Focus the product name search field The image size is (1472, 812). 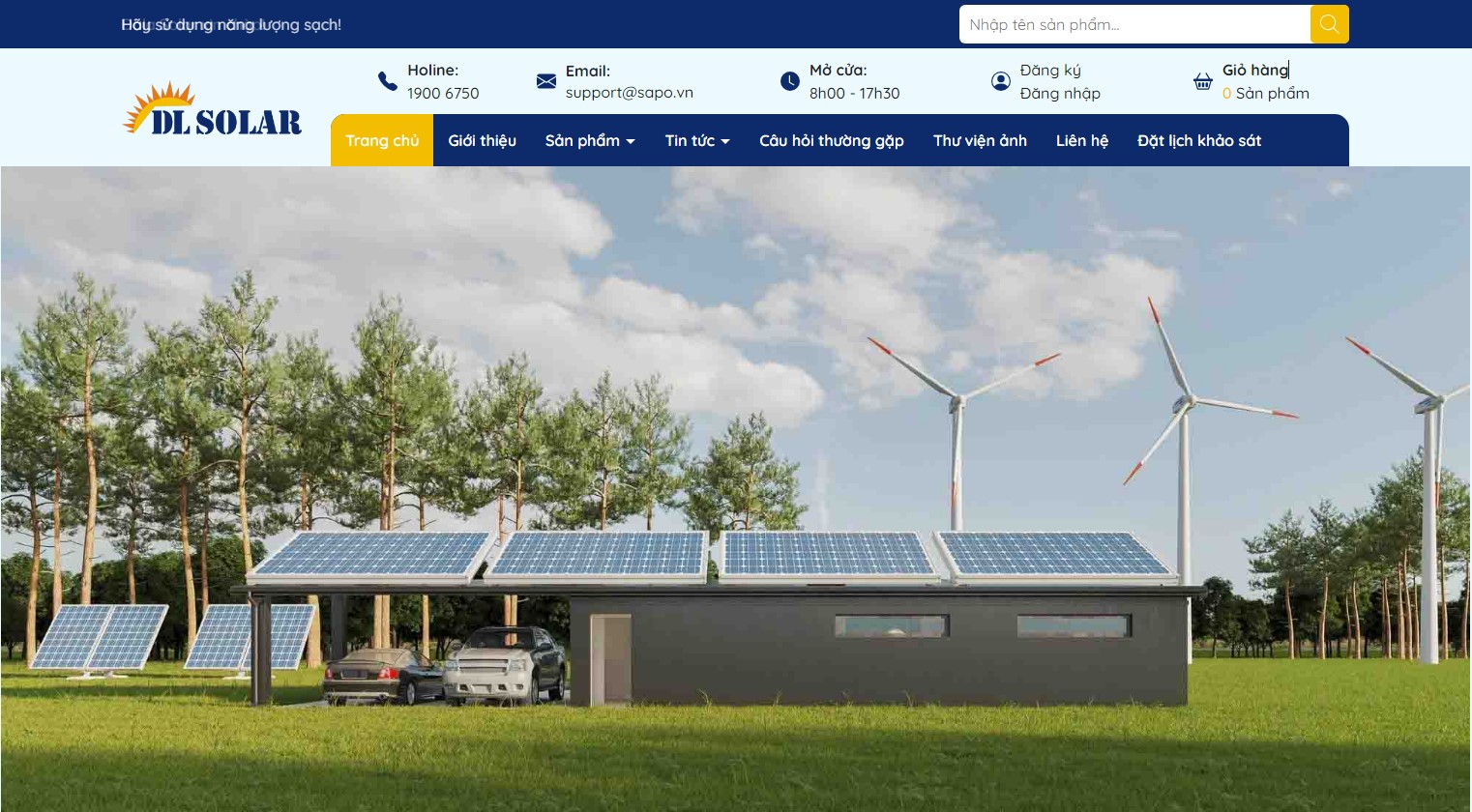click(1134, 24)
